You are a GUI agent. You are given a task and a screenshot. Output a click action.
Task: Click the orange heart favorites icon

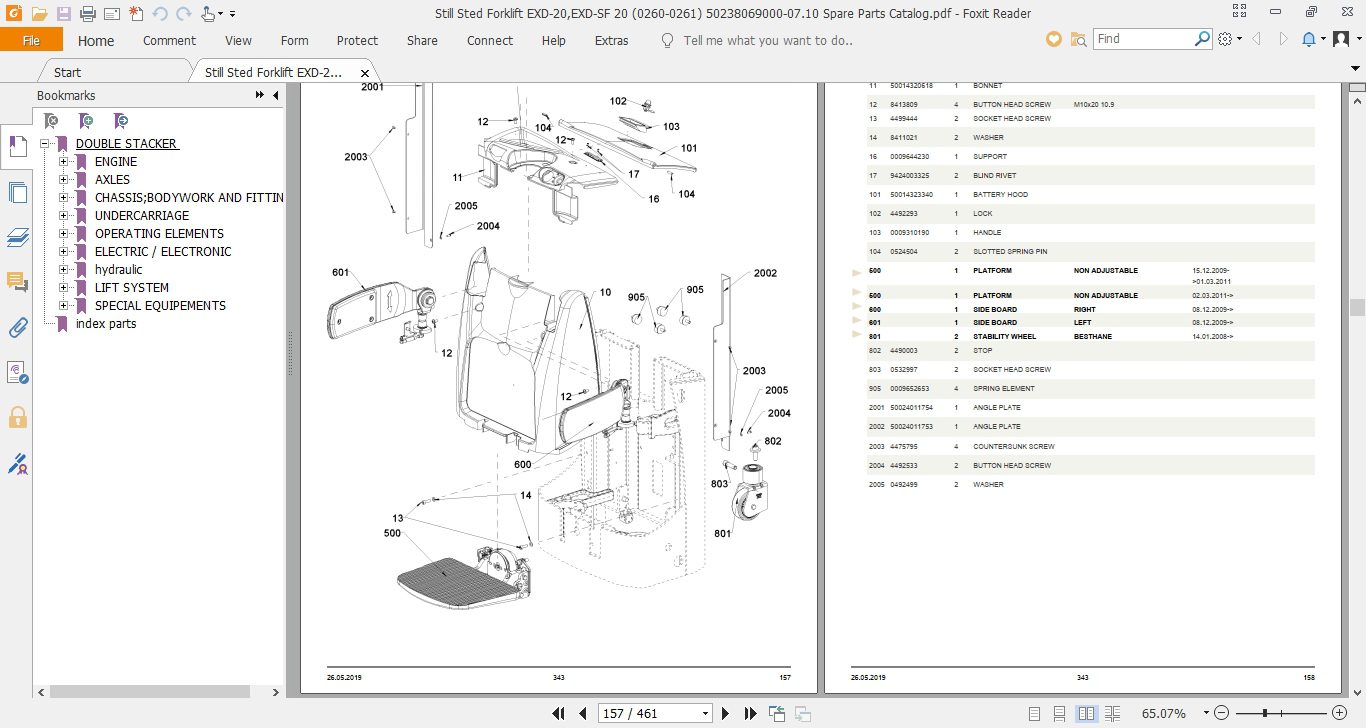pyautogui.click(x=1053, y=39)
